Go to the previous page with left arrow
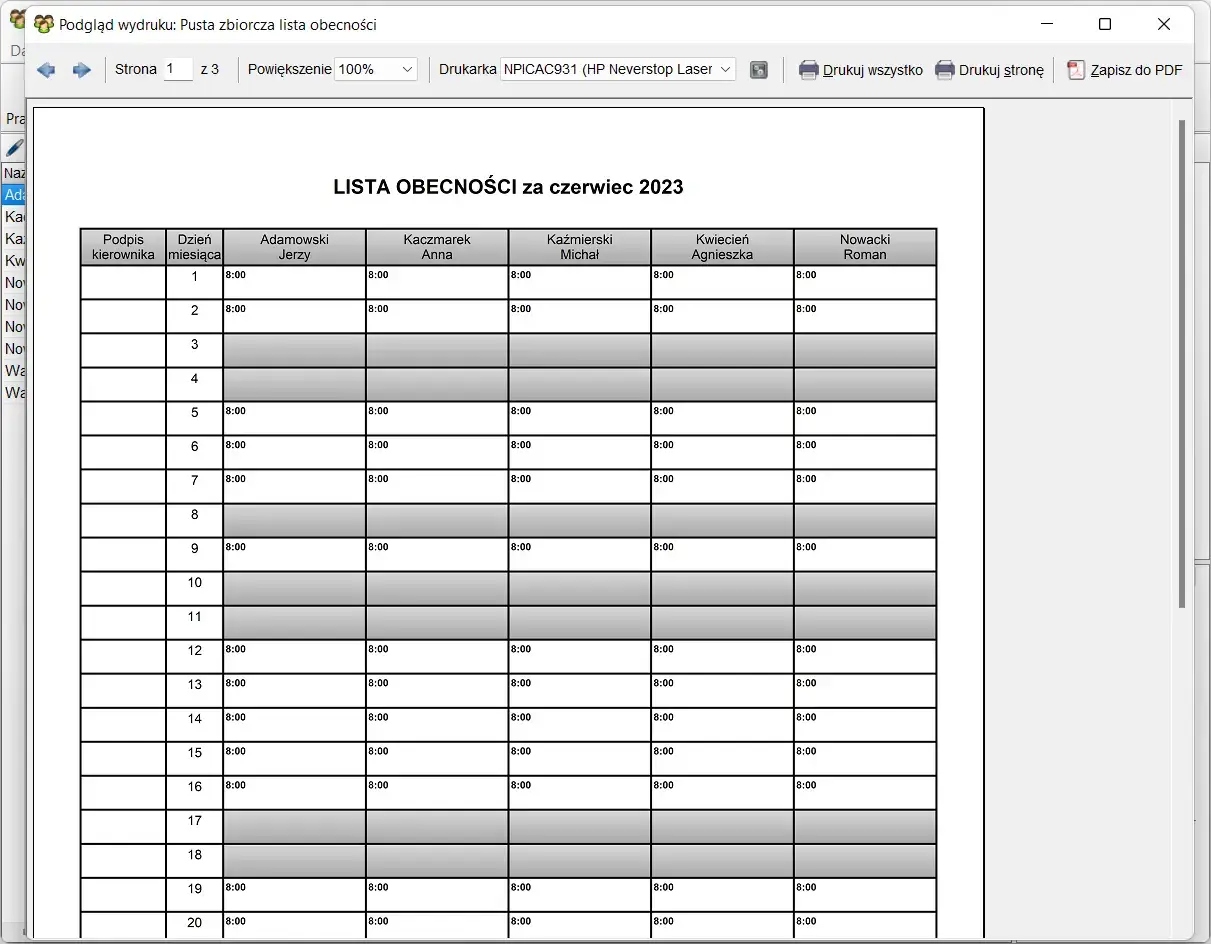Image resolution: width=1211 pixels, height=944 pixels. (46, 70)
